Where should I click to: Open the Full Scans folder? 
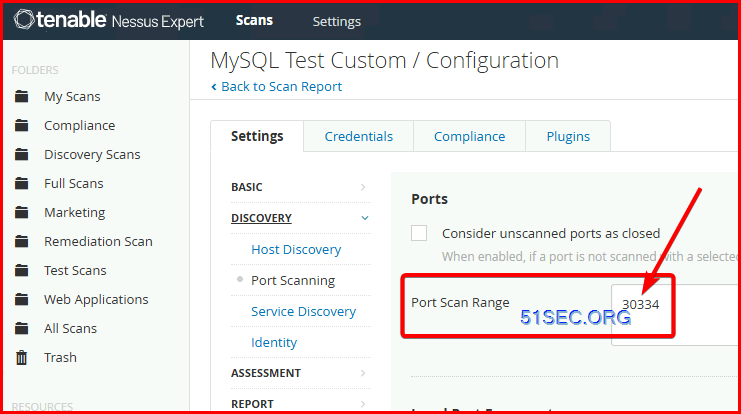tap(74, 183)
